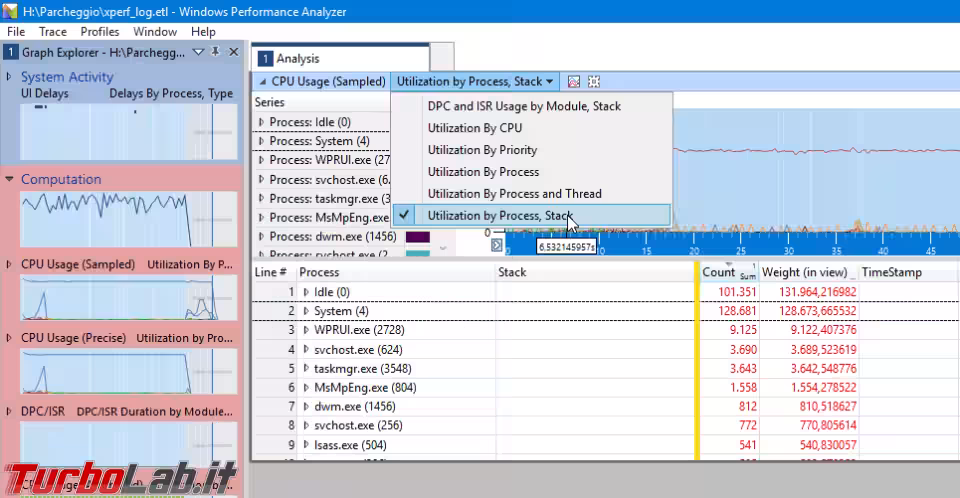960x498 pixels.
Task: Switch to the Analysis tab
Action: [340, 58]
